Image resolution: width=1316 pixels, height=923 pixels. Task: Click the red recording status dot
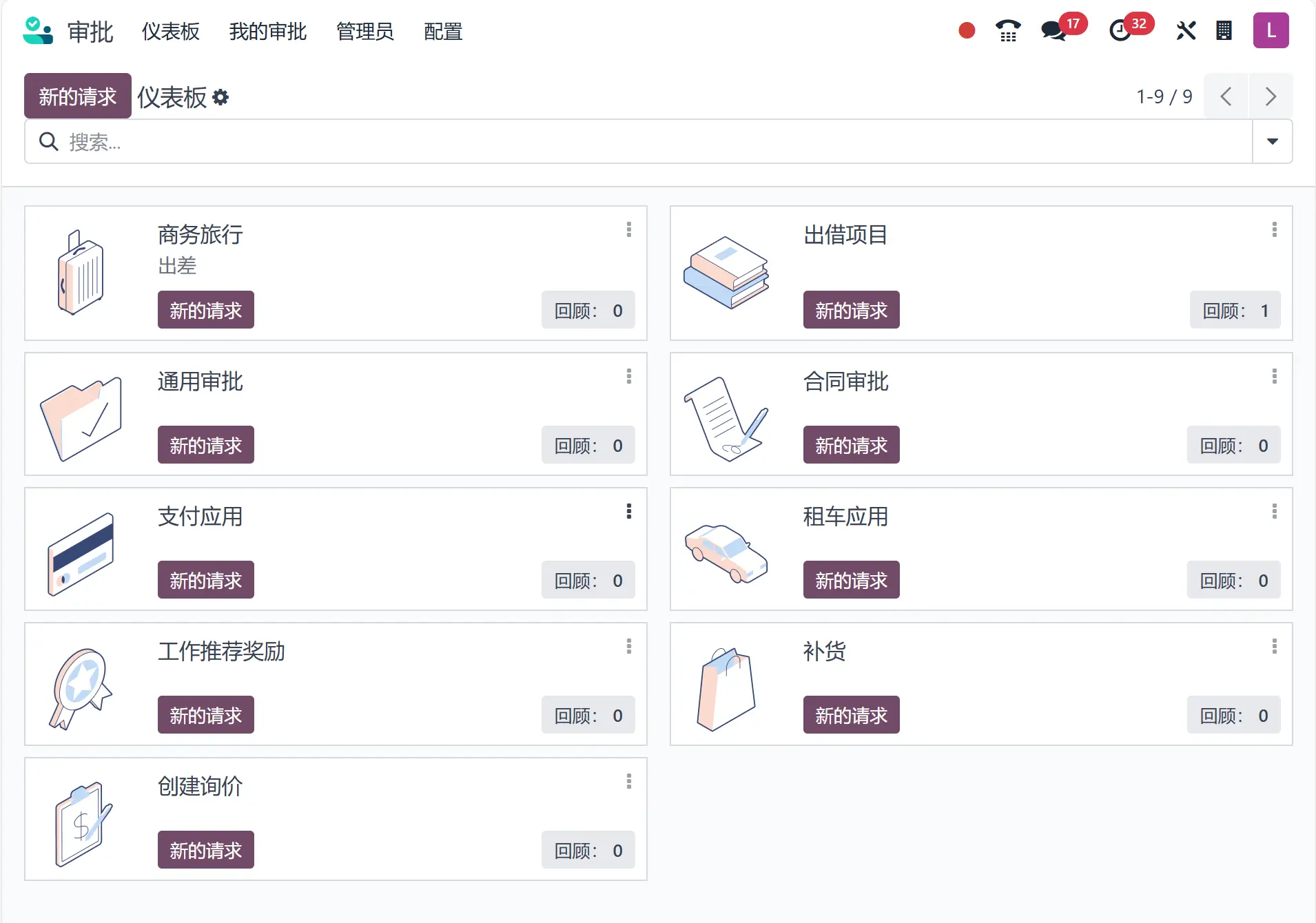[967, 30]
